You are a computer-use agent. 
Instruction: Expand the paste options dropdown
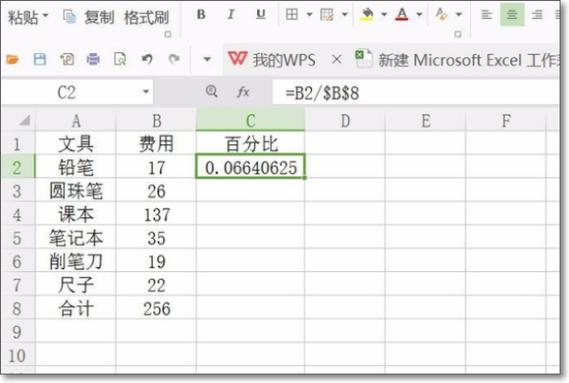[46, 16]
